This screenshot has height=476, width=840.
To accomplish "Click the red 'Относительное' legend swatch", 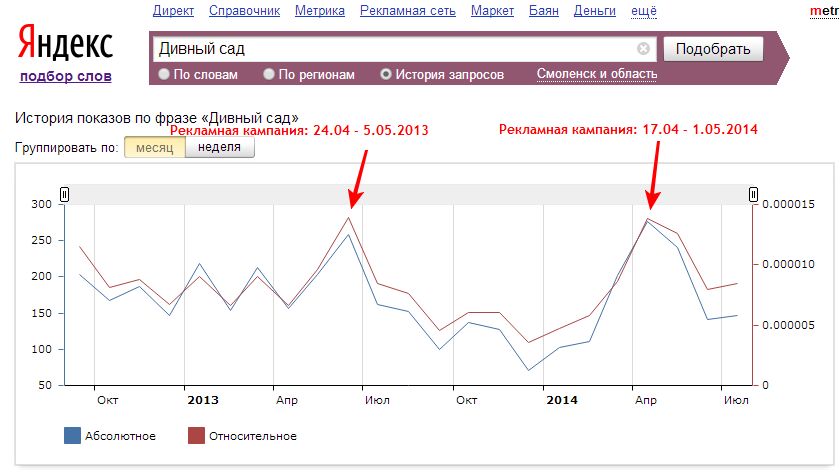I will point(196,435).
